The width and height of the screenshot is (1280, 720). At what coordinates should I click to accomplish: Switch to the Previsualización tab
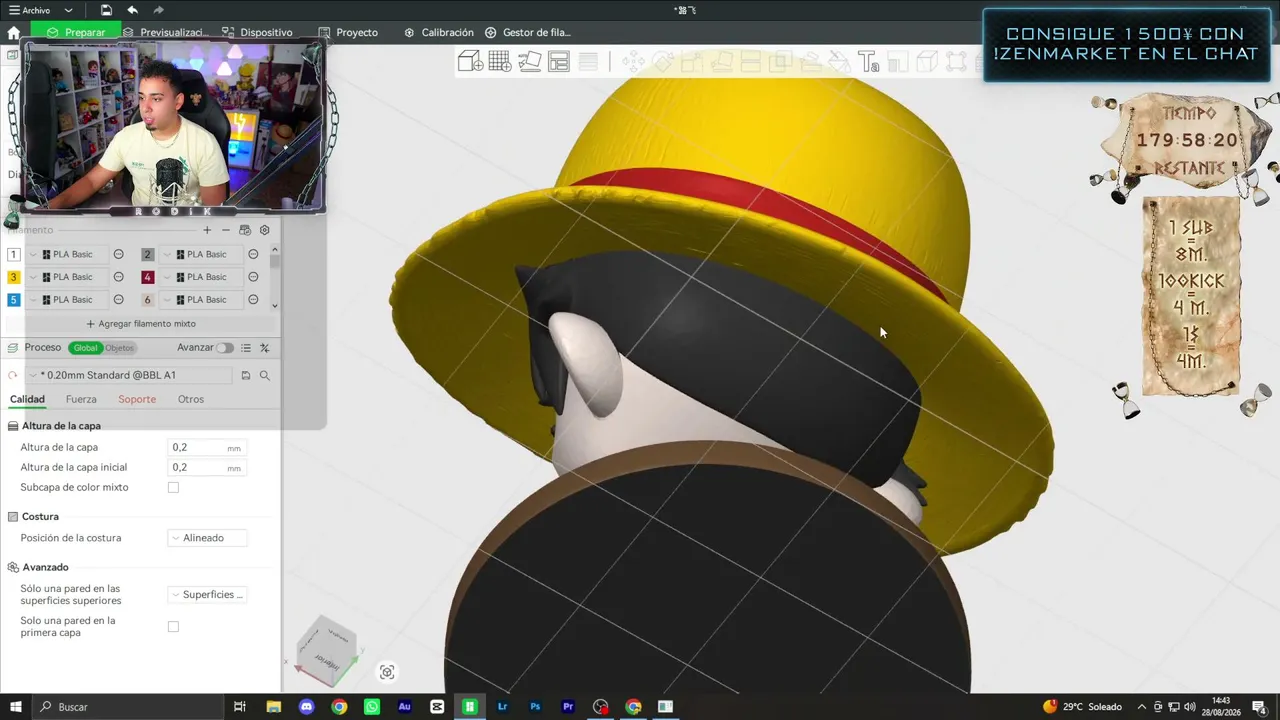click(164, 33)
